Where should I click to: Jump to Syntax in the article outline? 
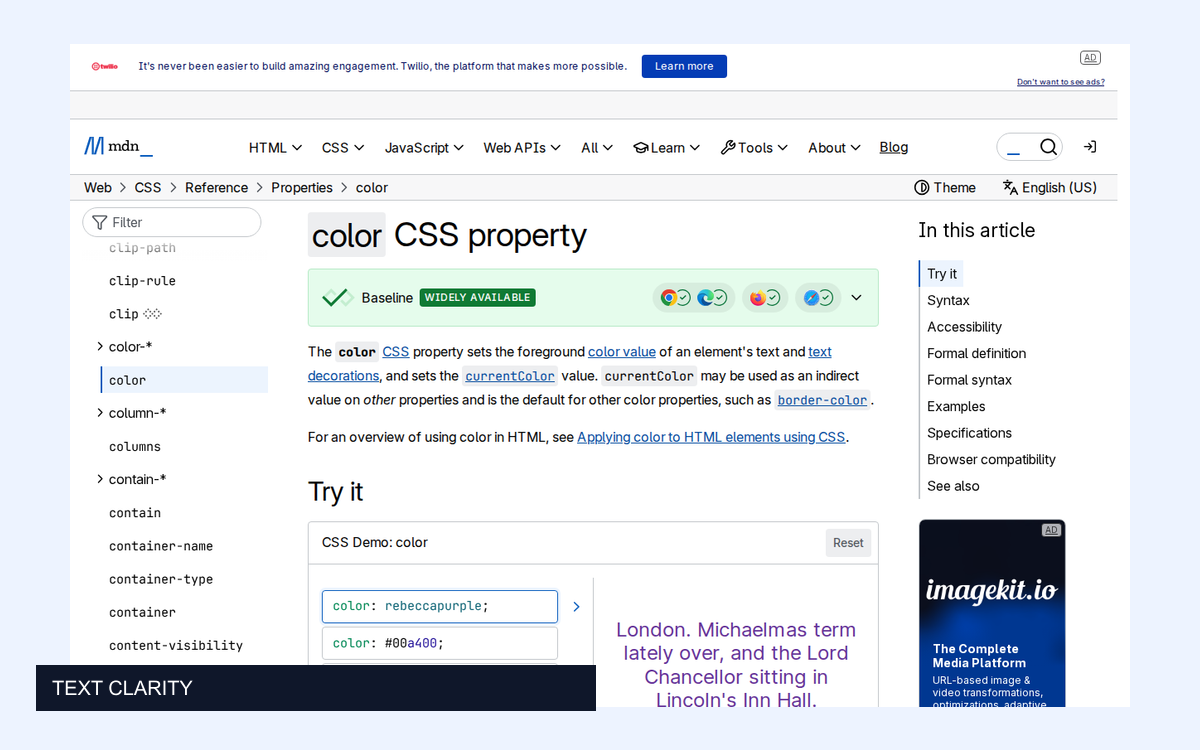948,300
